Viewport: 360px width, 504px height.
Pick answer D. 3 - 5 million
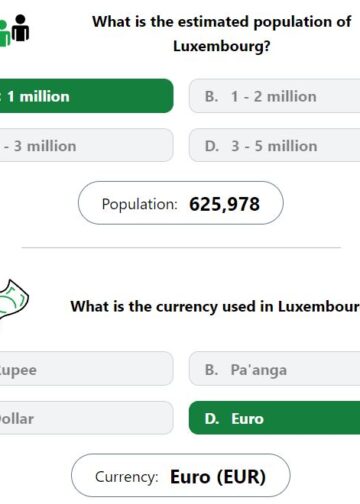[274, 145]
